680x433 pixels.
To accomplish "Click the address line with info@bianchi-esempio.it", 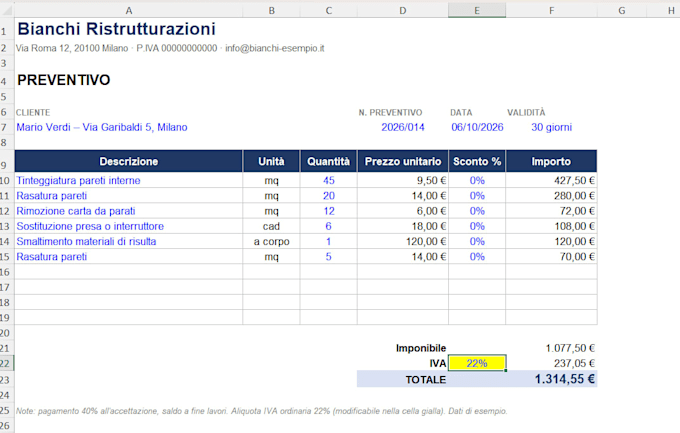I will point(170,48).
